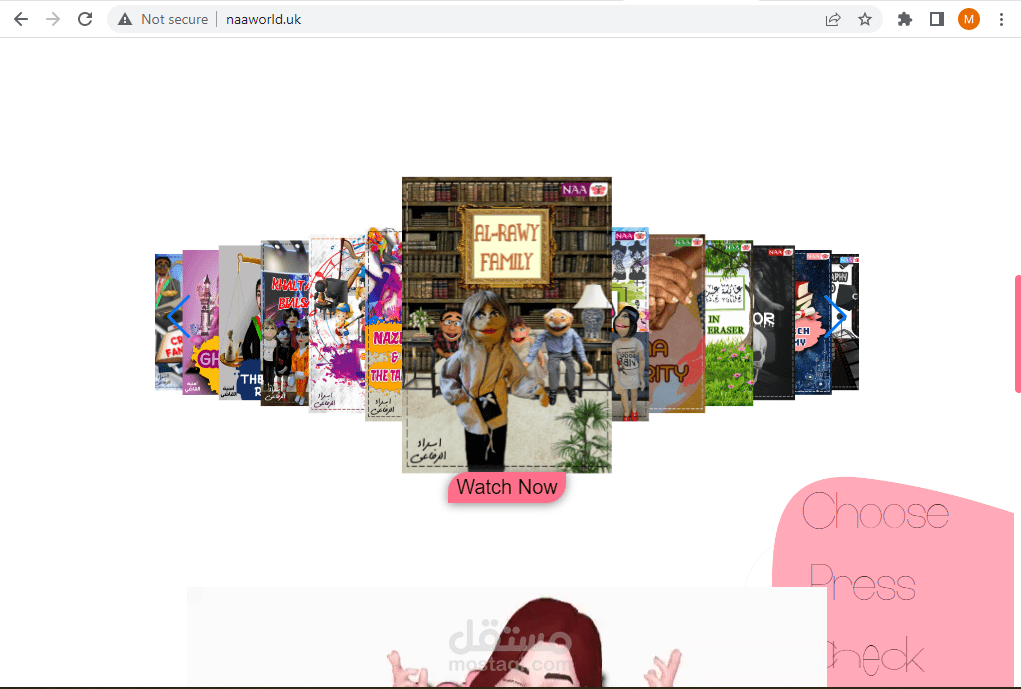
Task: Select the Khalti Bialsa poster
Action: (285, 322)
